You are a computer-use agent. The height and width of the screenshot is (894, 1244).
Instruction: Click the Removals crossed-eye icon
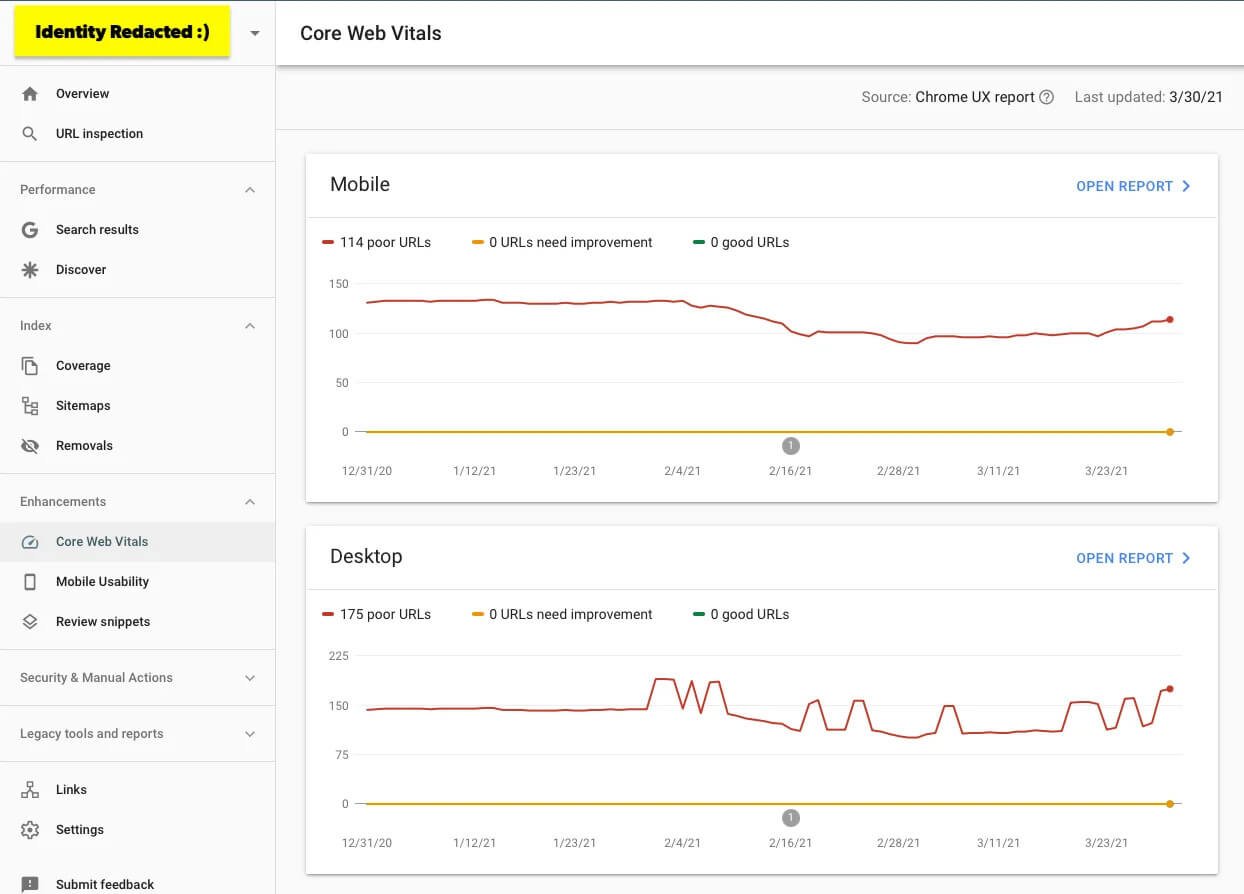tap(30, 446)
